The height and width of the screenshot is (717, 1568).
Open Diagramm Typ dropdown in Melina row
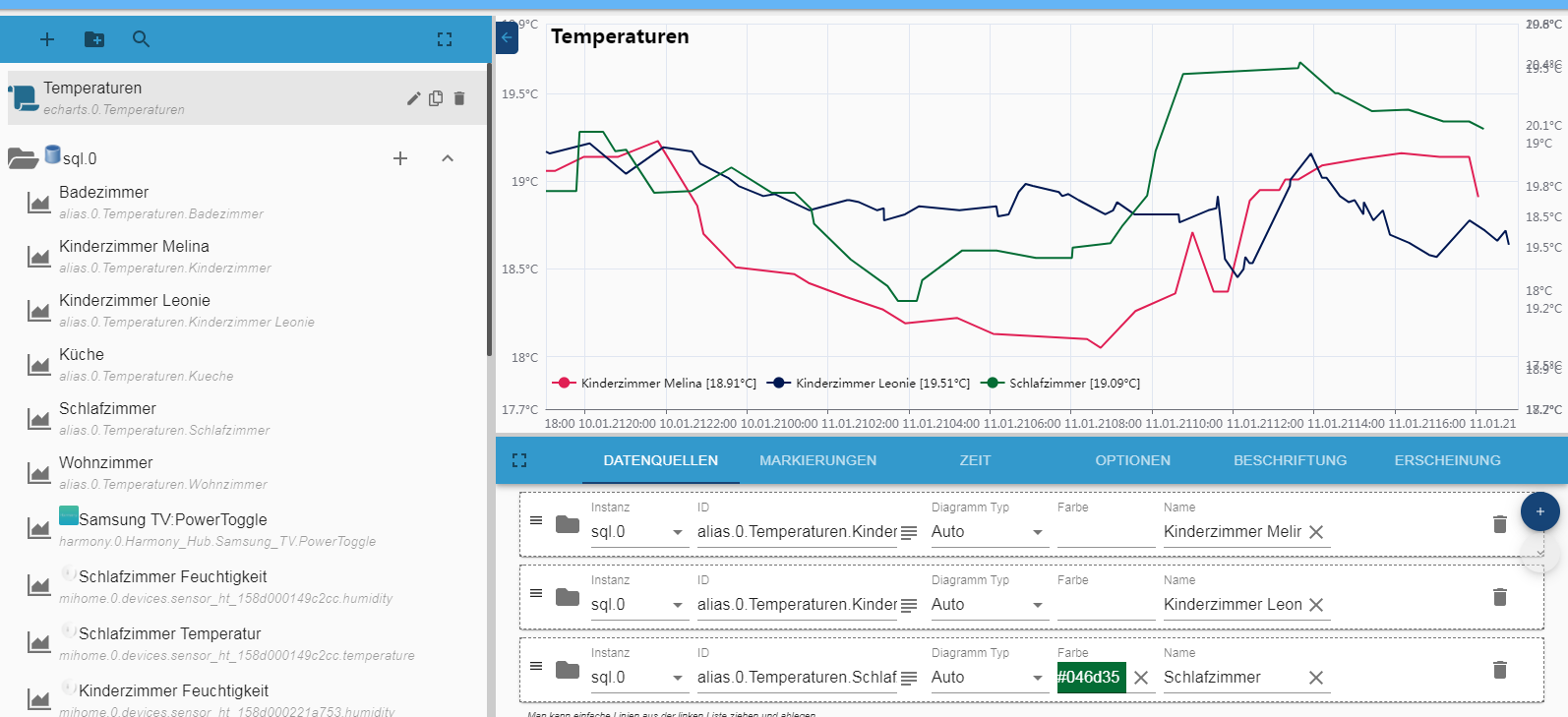988,532
